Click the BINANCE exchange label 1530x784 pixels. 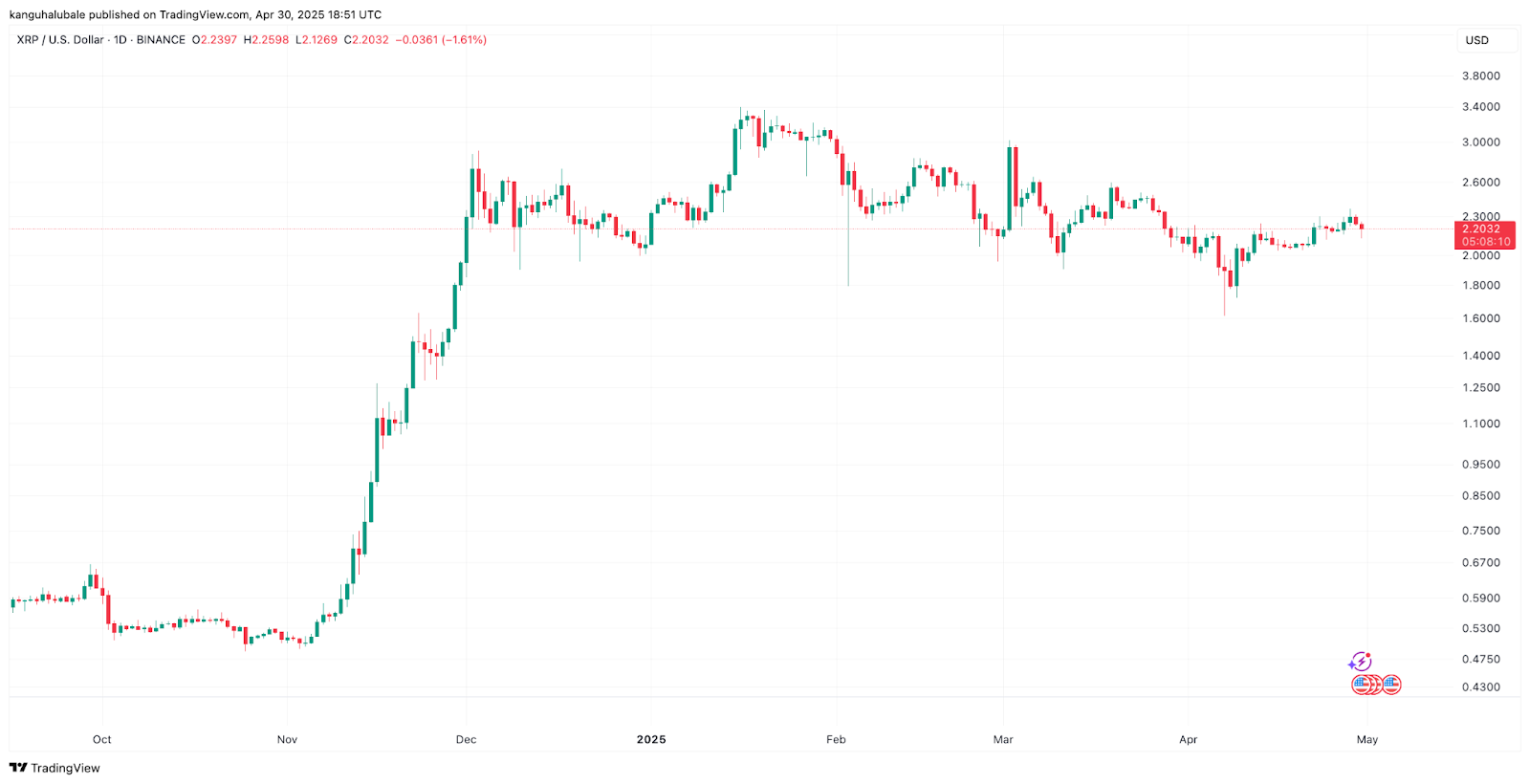click(x=161, y=40)
